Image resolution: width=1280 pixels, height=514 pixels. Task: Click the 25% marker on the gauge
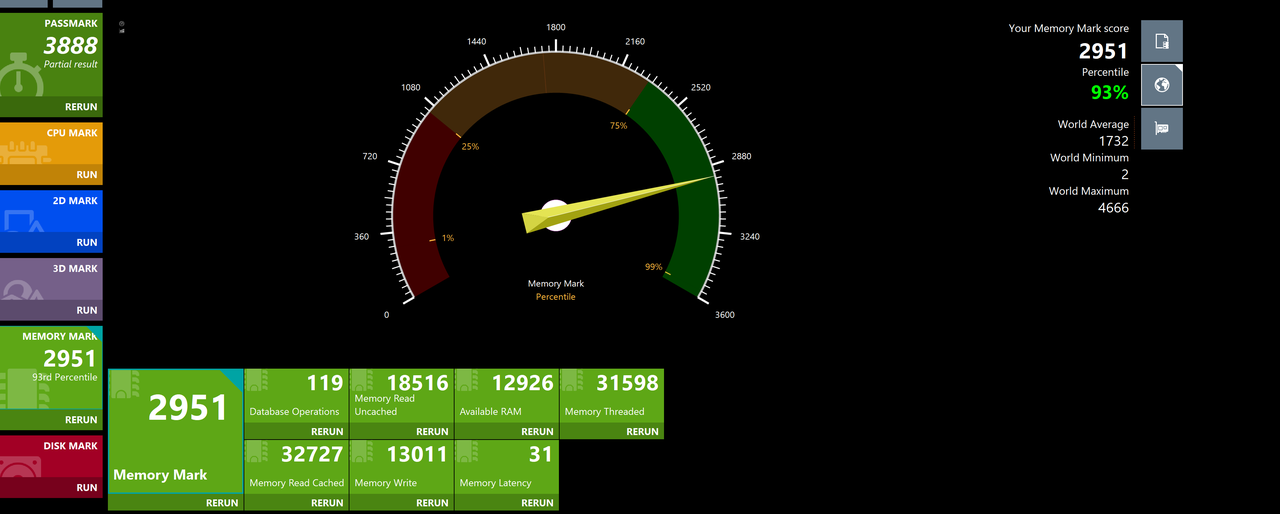(470, 146)
